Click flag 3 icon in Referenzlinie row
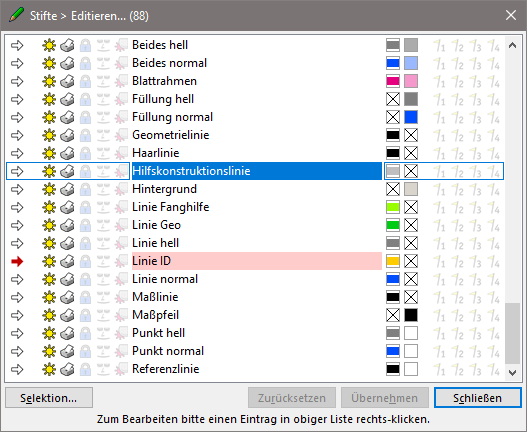The width and height of the screenshot is (527, 432). click(x=475, y=369)
